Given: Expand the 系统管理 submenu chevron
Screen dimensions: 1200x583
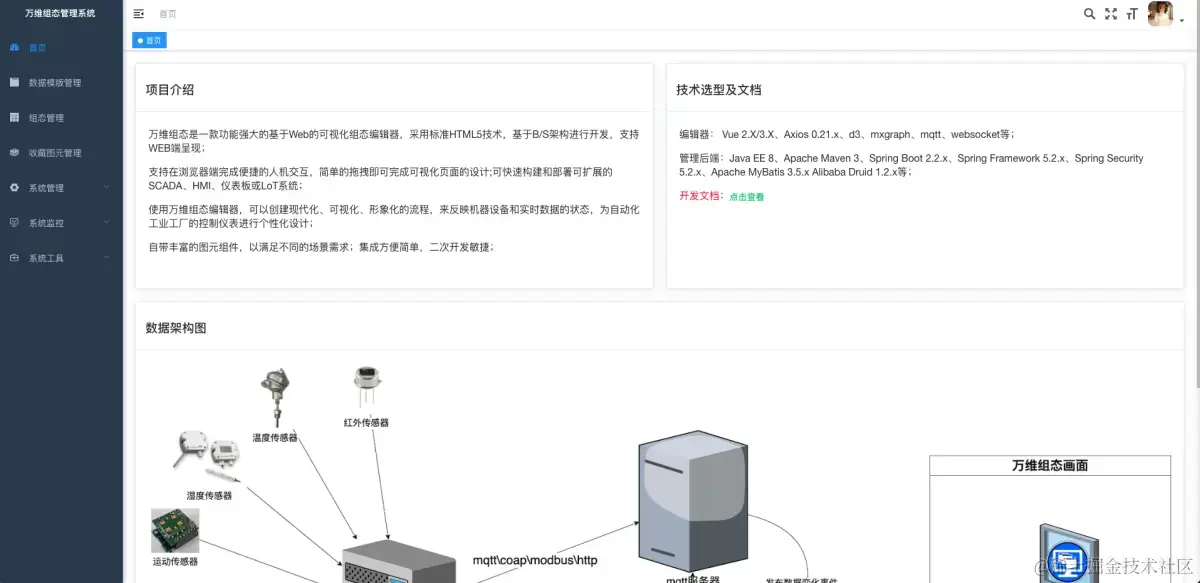Looking at the screenshot, I should click(108, 187).
